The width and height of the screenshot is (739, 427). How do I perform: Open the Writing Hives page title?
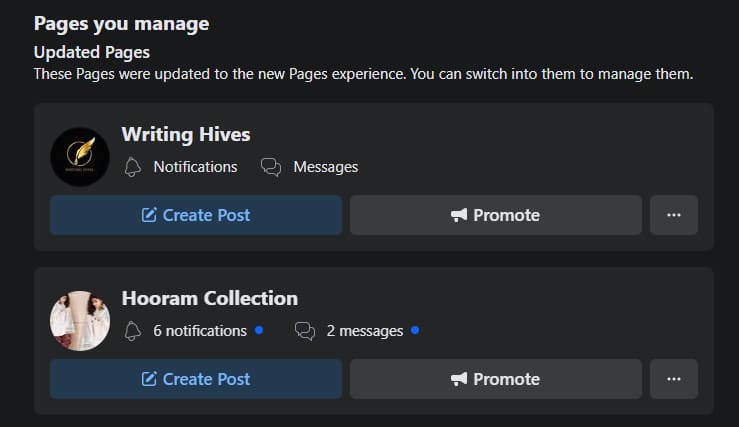tap(186, 134)
